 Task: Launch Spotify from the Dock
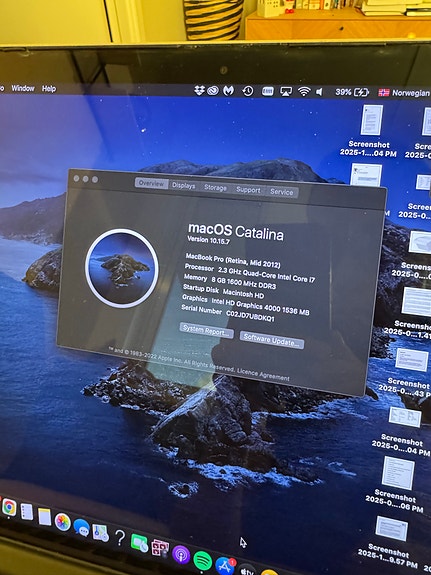coord(202,560)
